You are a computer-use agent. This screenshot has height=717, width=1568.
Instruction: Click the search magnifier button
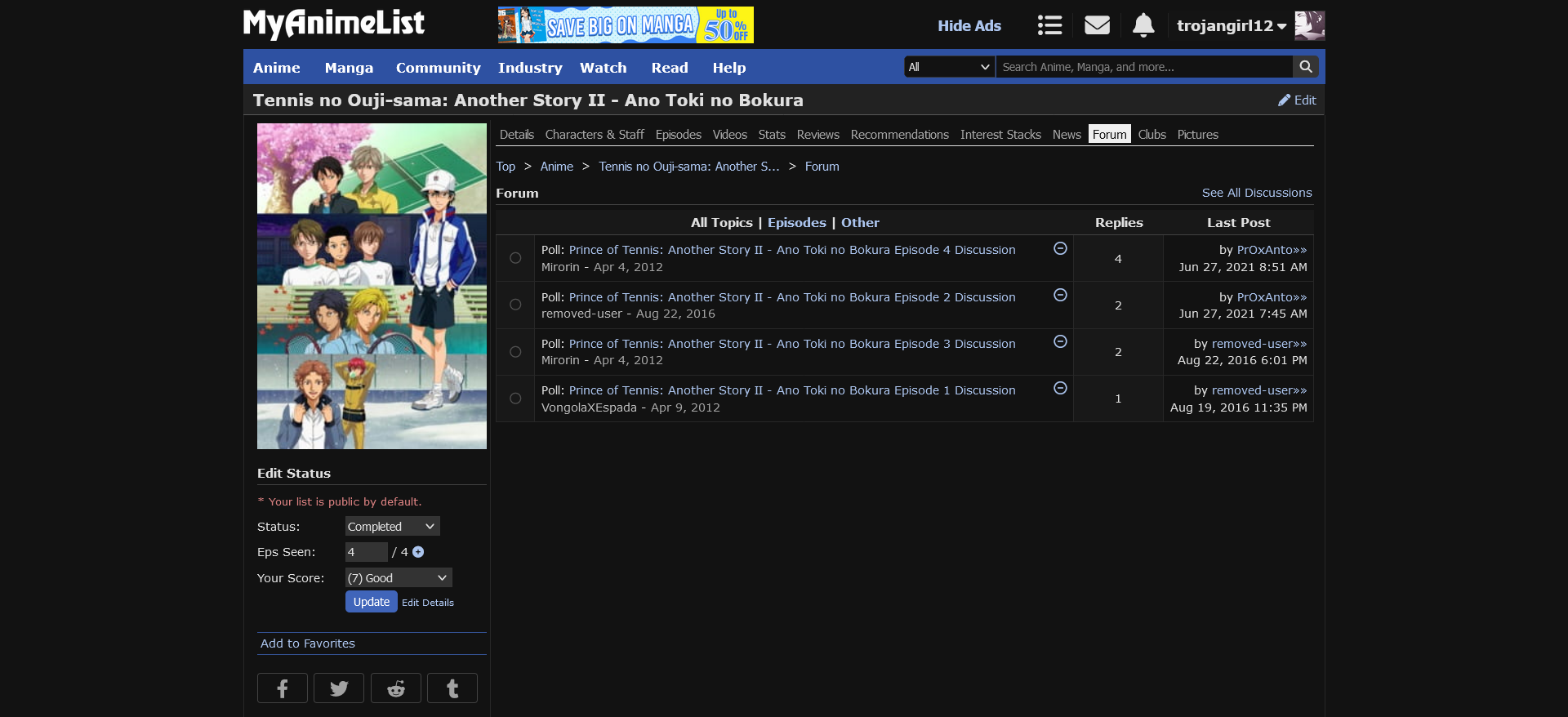[x=1305, y=67]
